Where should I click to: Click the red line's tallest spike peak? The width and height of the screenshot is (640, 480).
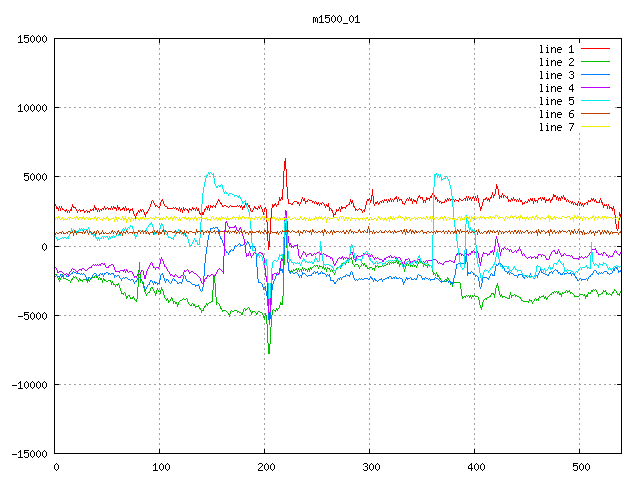(x=285, y=158)
